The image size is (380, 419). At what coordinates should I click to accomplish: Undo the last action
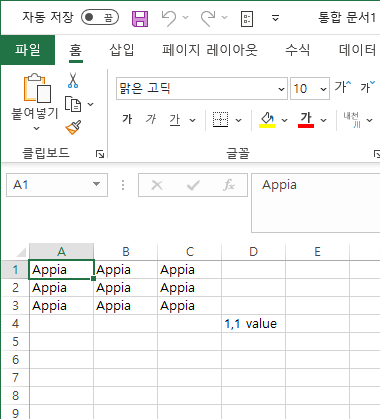[169, 18]
